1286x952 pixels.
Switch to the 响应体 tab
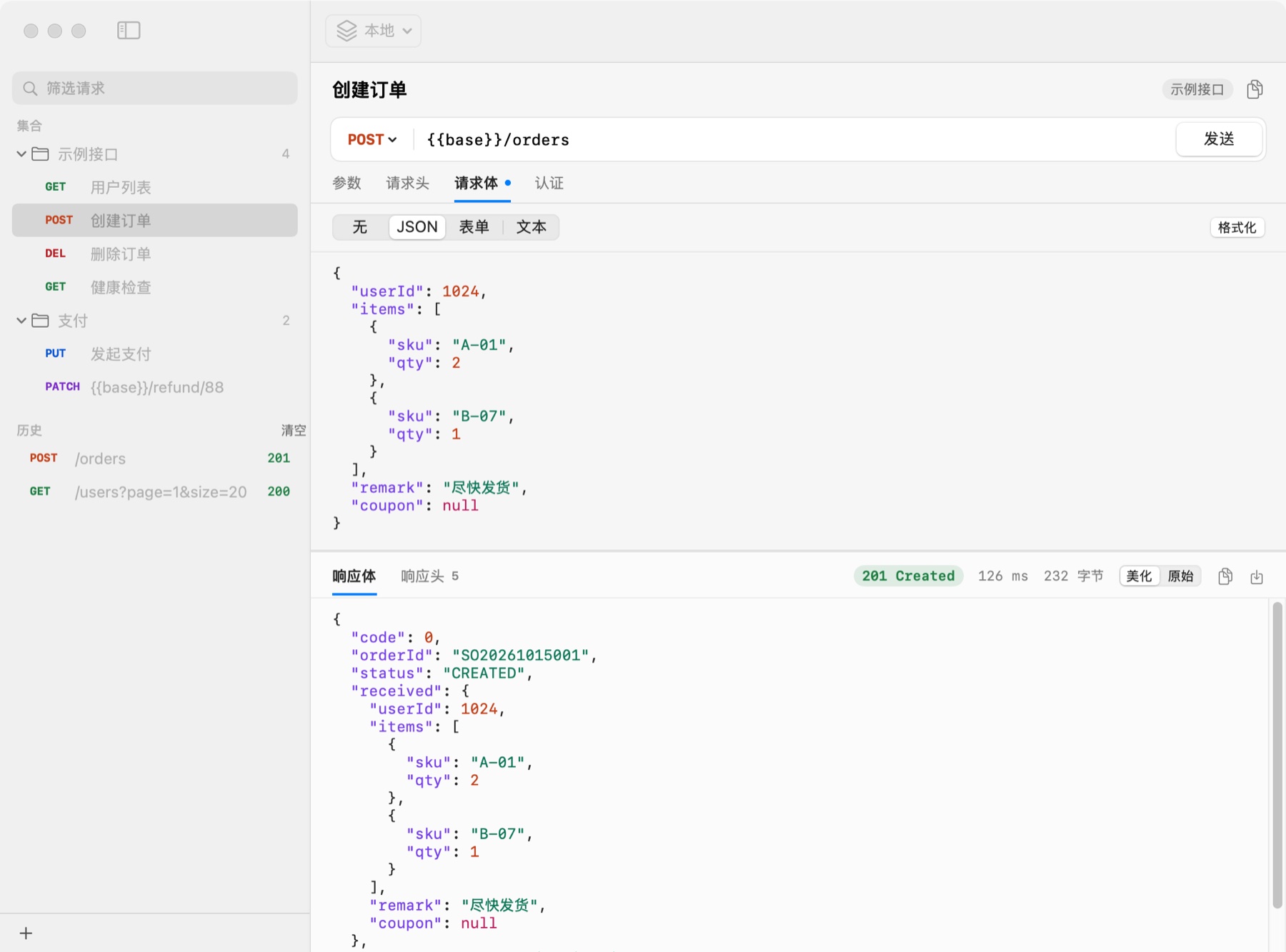[x=354, y=576]
